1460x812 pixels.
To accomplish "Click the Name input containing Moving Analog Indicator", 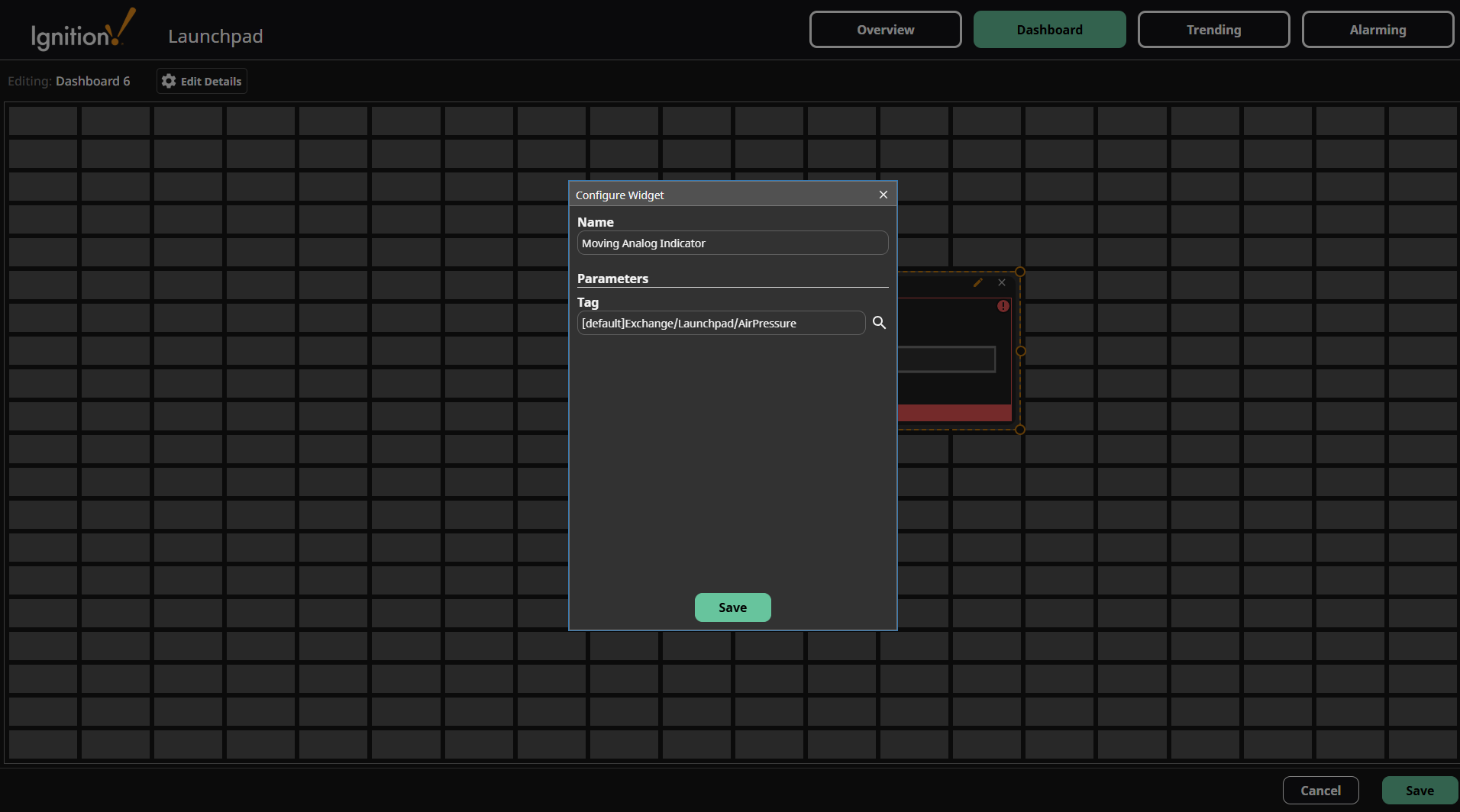I will (x=732, y=243).
